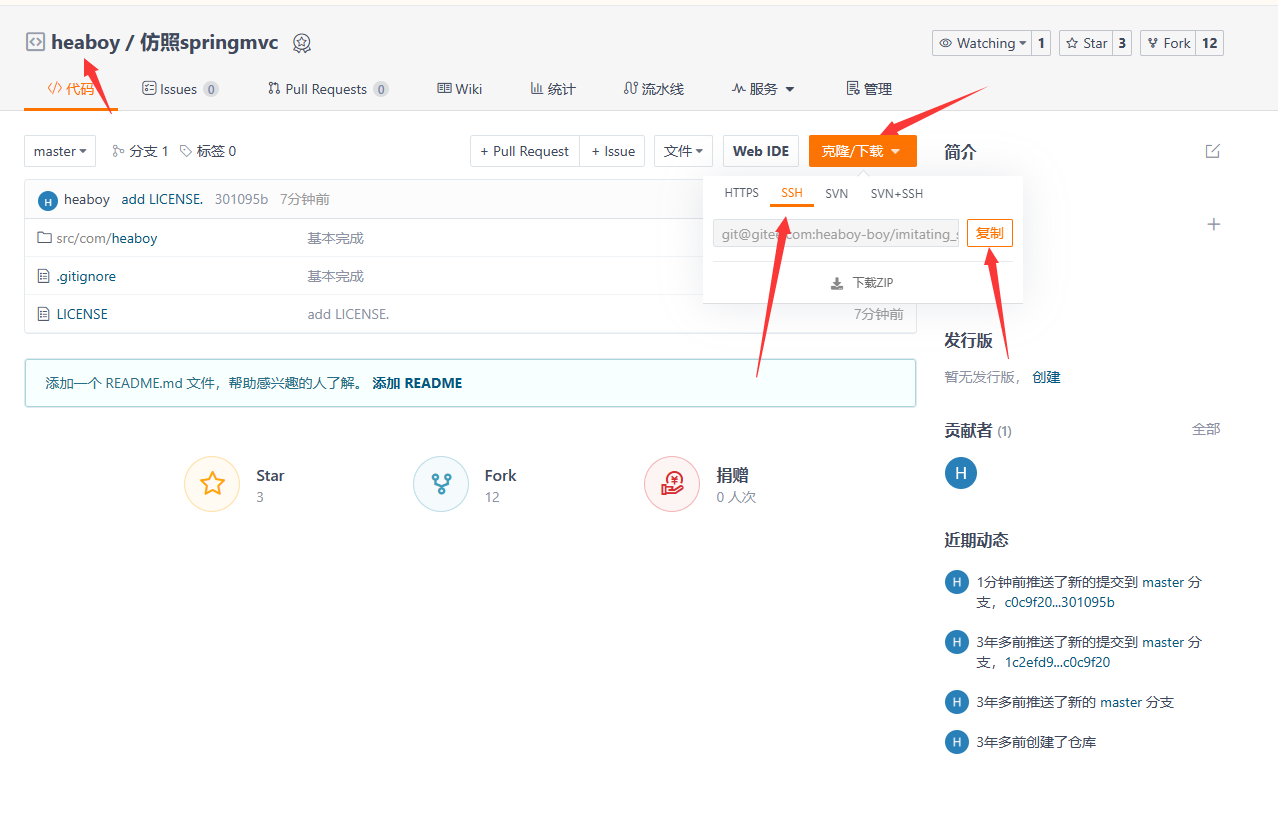Expand the 文件 dropdown
1278x821 pixels.
[683, 151]
